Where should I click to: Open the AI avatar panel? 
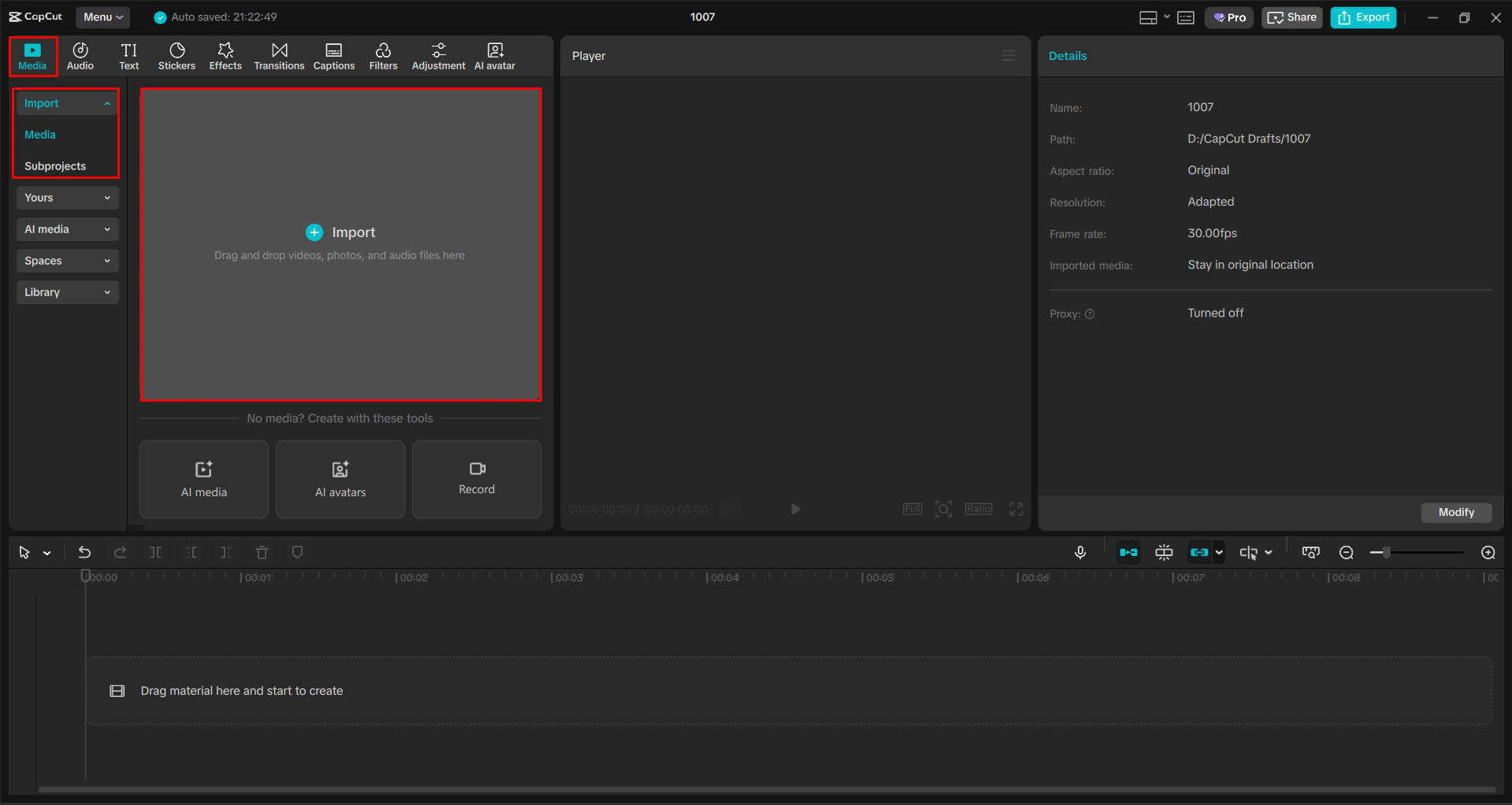point(495,57)
